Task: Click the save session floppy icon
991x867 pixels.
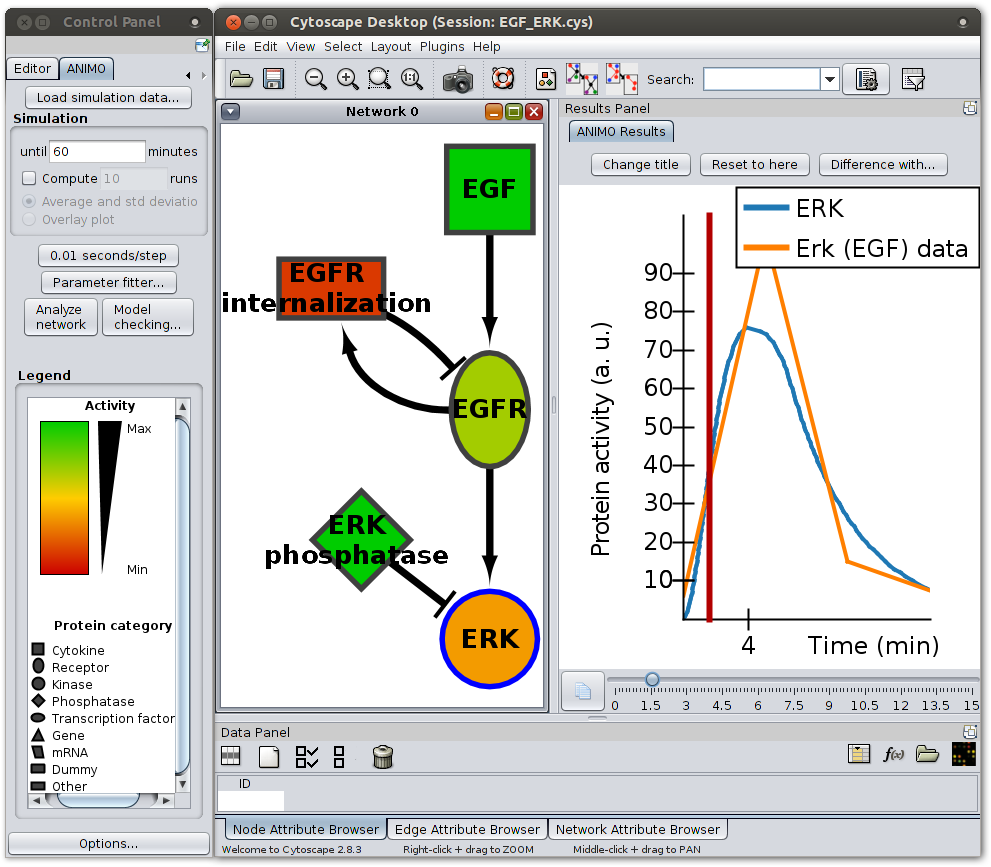Action: pyautogui.click(x=273, y=79)
